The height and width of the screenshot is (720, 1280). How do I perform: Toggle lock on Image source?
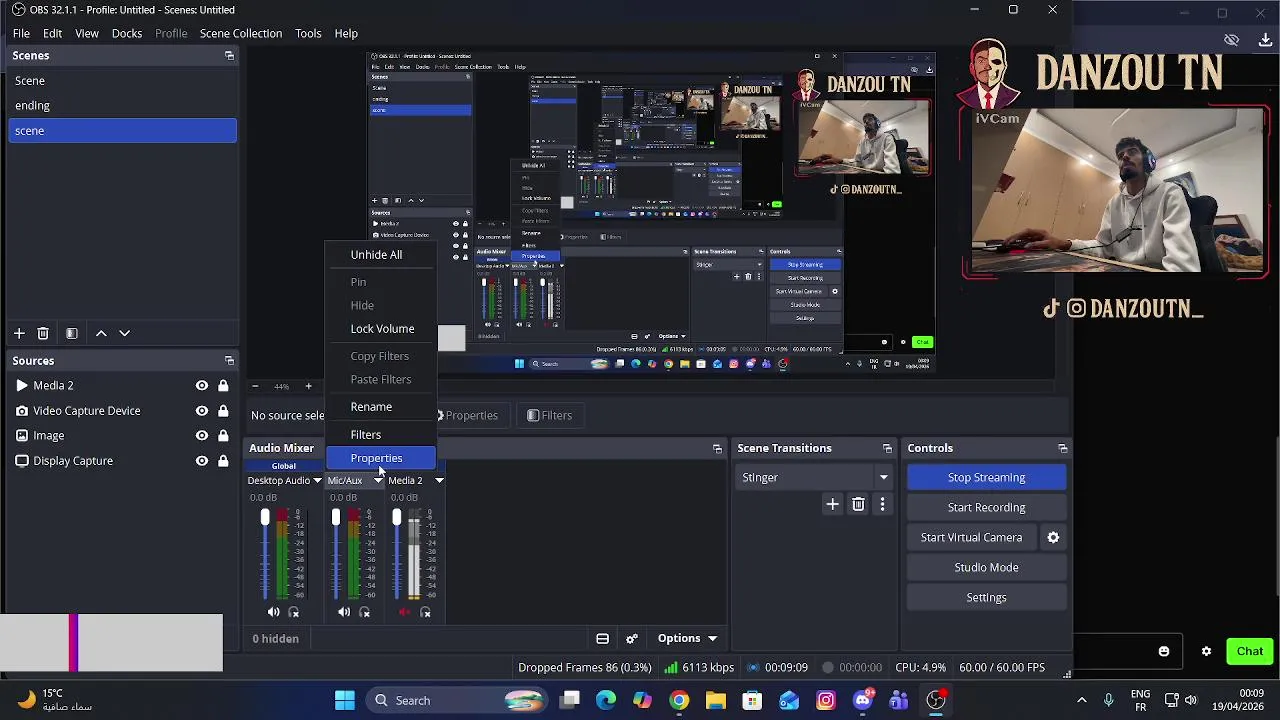[223, 436]
